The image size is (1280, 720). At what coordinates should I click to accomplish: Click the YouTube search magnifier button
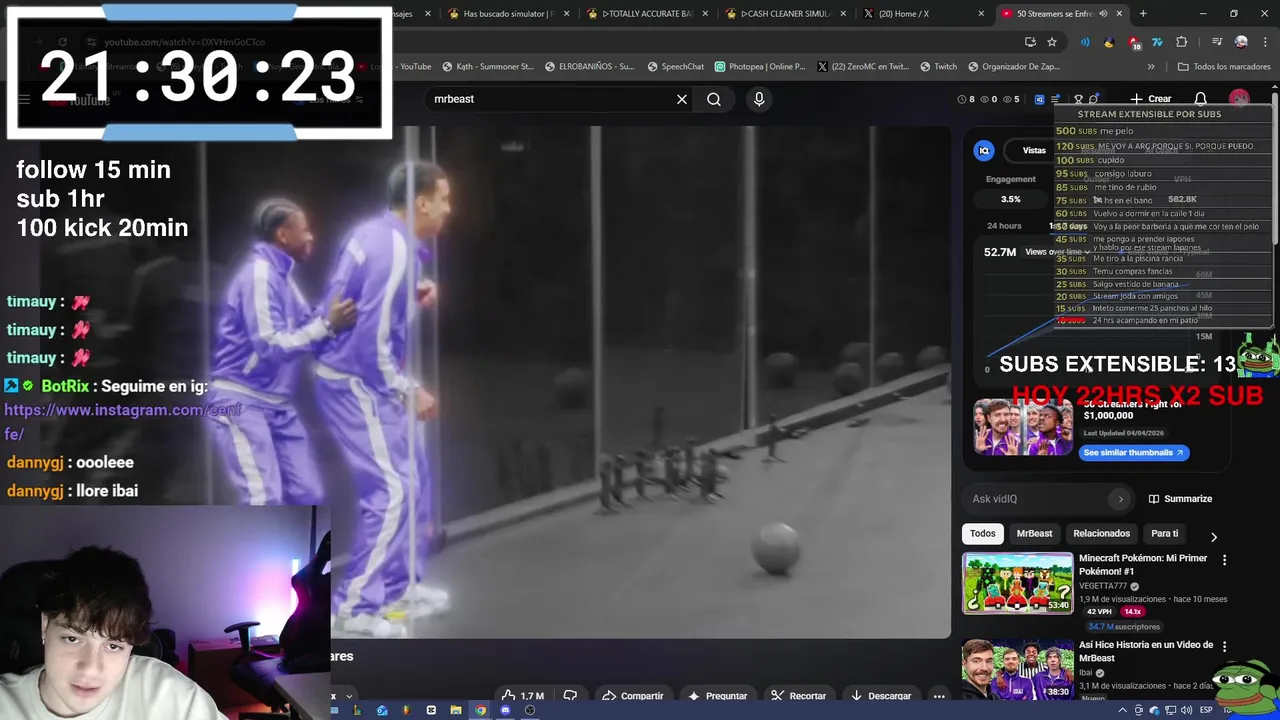(x=714, y=99)
